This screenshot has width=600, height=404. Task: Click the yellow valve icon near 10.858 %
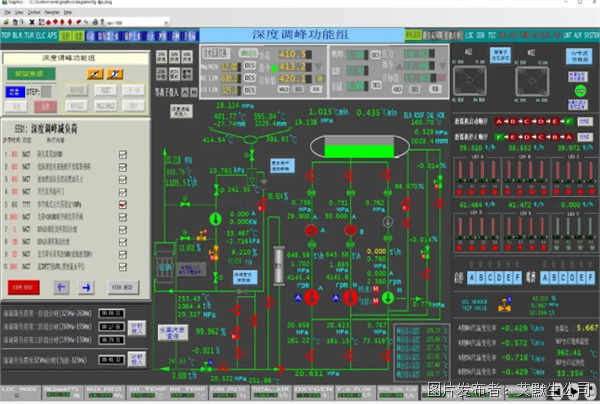click(202, 235)
